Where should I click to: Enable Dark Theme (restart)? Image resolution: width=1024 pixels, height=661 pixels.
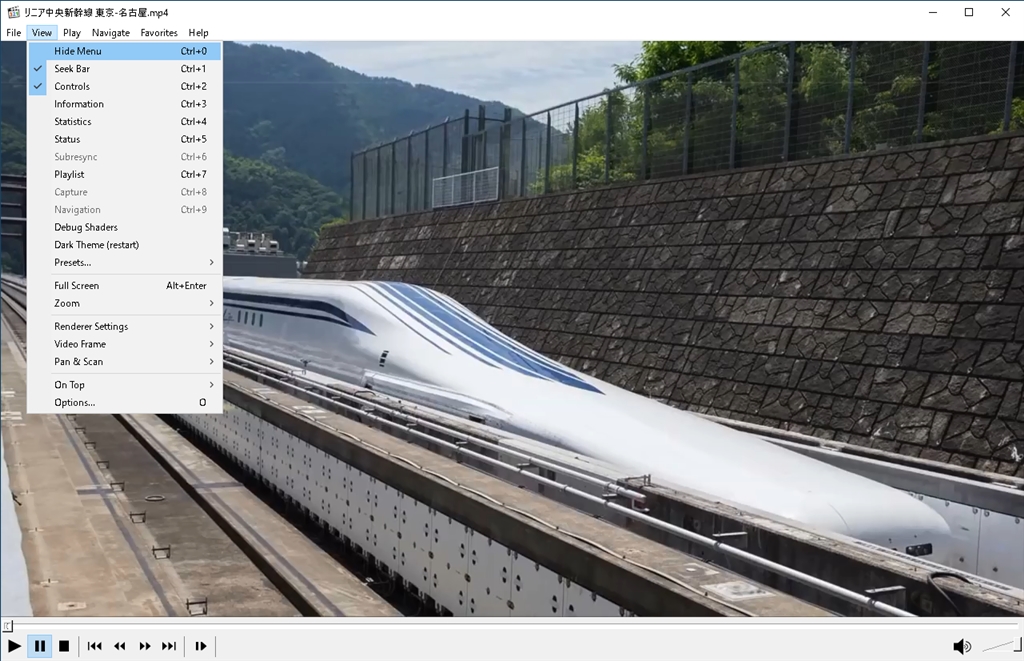125,245
